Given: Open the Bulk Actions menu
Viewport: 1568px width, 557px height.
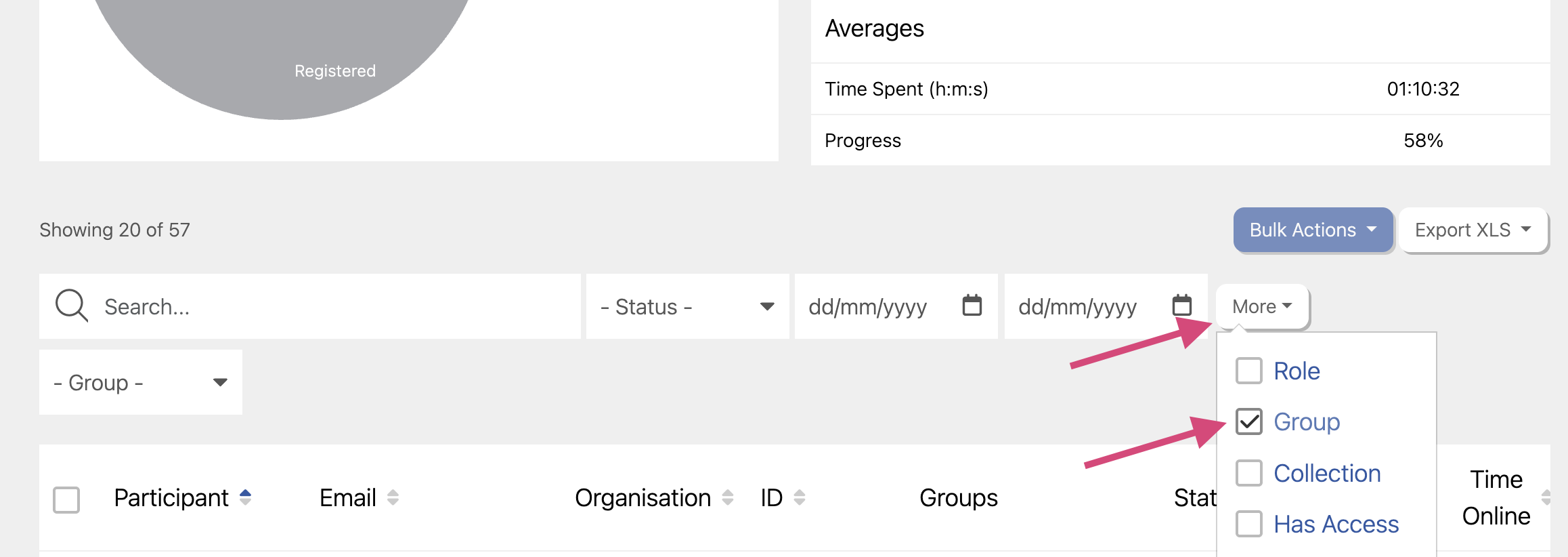Looking at the screenshot, I should coord(1312,230).
